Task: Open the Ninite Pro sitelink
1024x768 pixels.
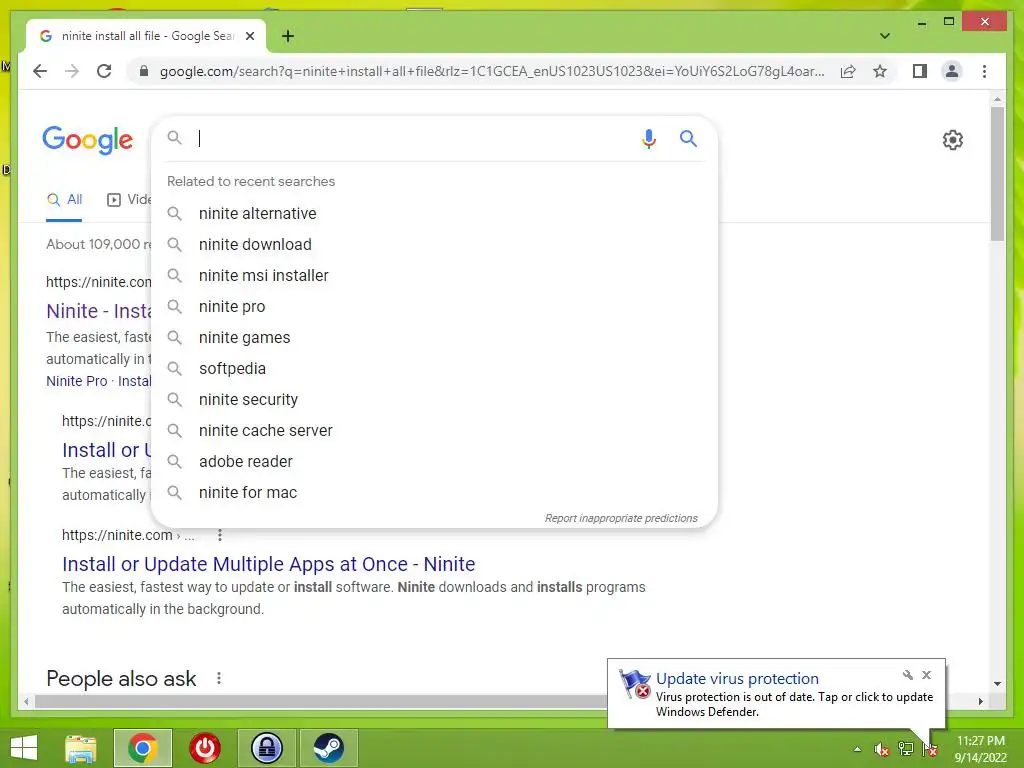Action: coord(76,381)
